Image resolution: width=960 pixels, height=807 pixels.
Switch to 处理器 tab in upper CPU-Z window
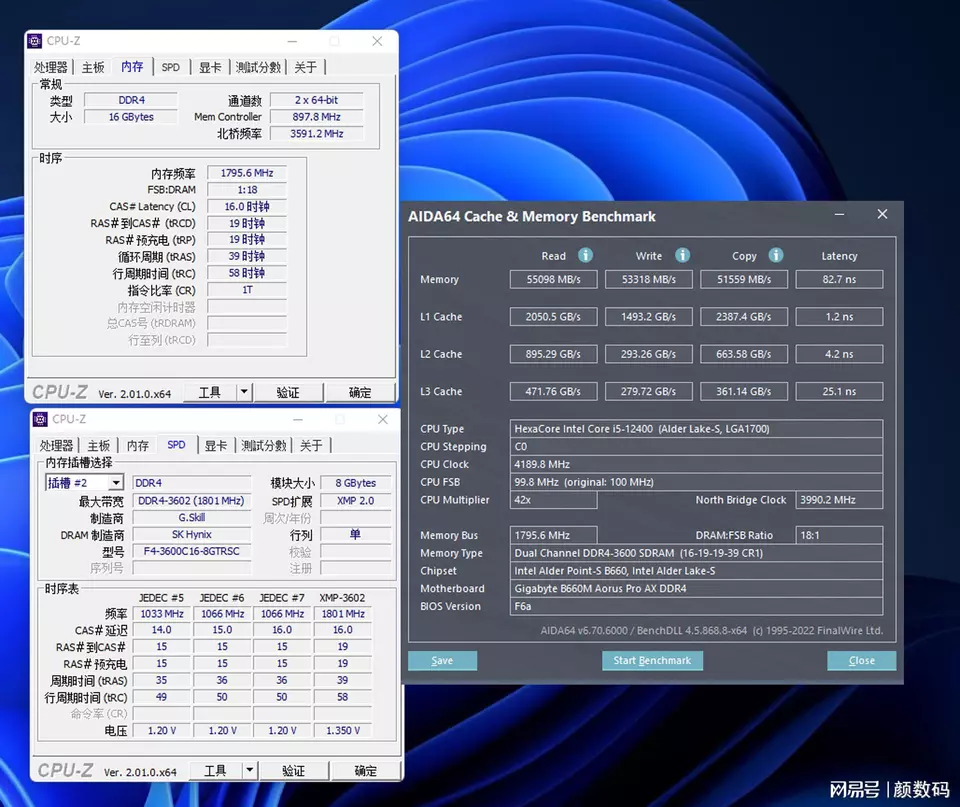tap(51, 67)
